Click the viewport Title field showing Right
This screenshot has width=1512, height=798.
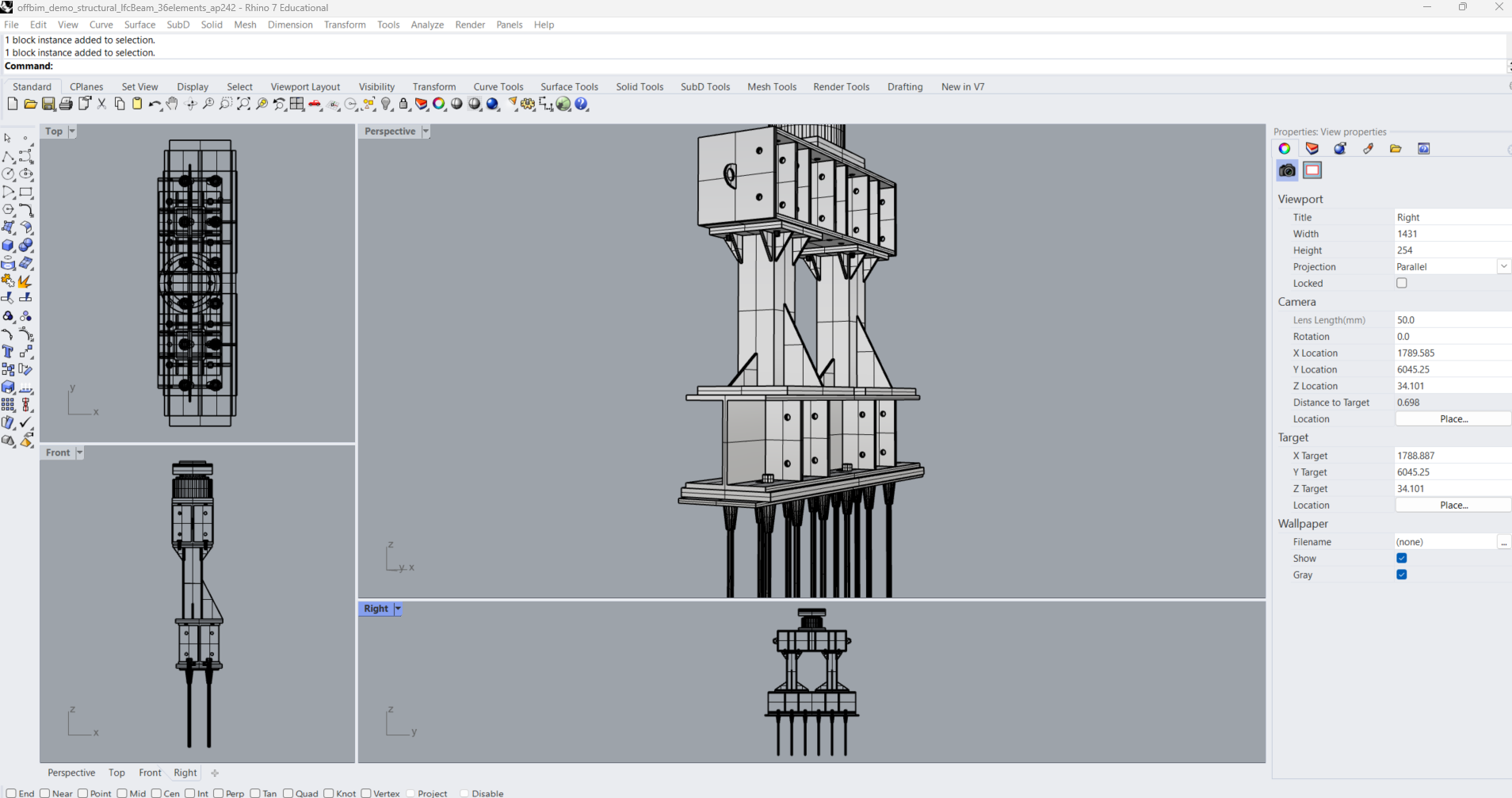pos(1452,217)
